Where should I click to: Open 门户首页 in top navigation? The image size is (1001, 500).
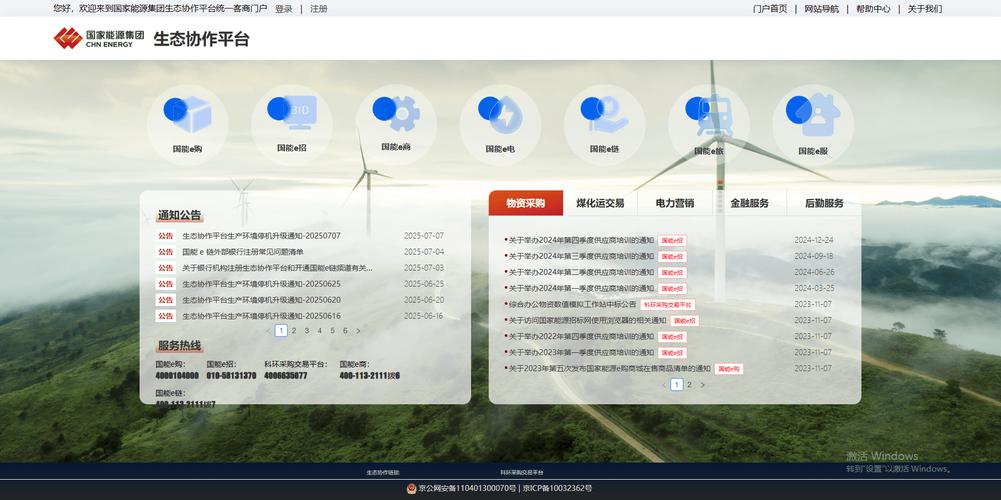(x=770, y=9)
